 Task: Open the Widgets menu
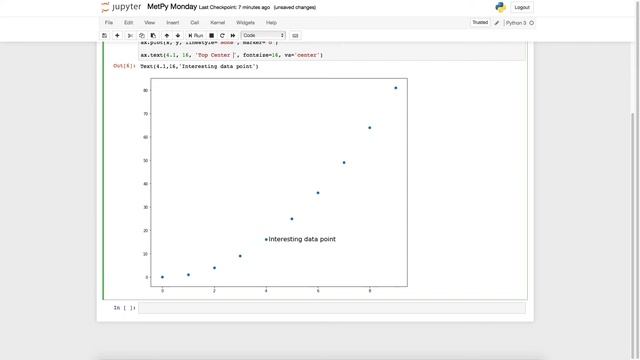(x=245, y=22)
